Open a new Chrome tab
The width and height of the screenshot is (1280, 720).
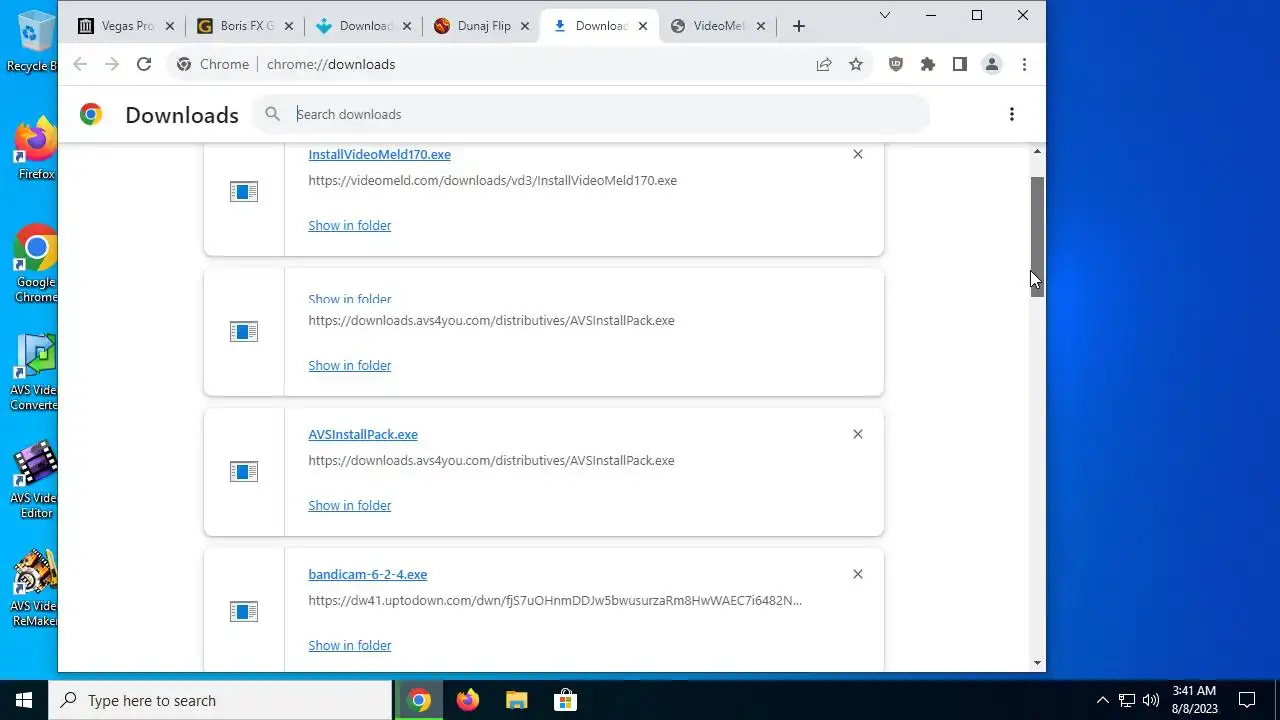798,26
